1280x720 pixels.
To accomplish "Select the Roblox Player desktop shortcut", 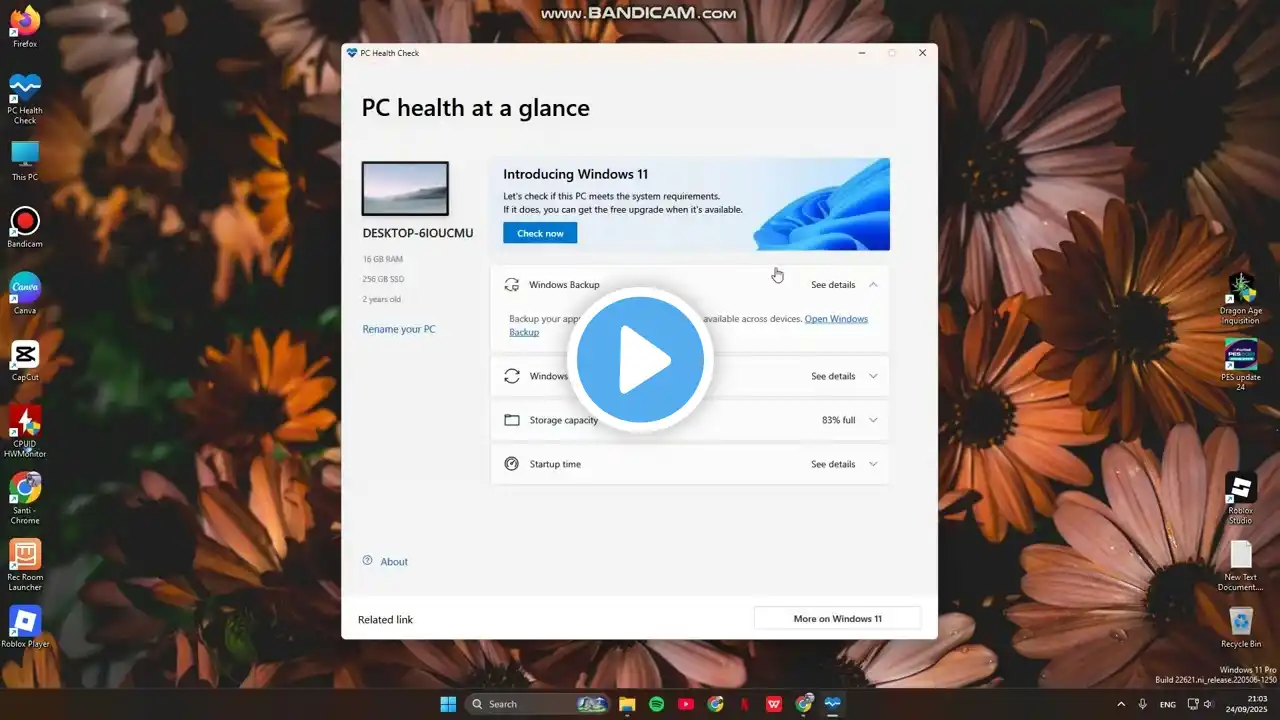I will click(x=25, y=627).
